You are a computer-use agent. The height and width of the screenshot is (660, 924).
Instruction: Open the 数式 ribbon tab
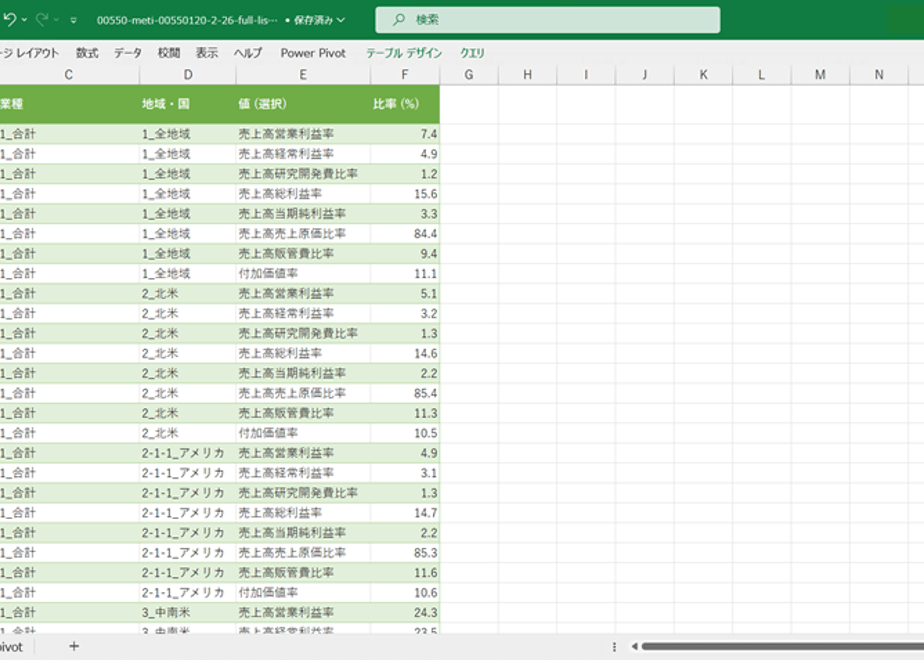click(87, 53)
